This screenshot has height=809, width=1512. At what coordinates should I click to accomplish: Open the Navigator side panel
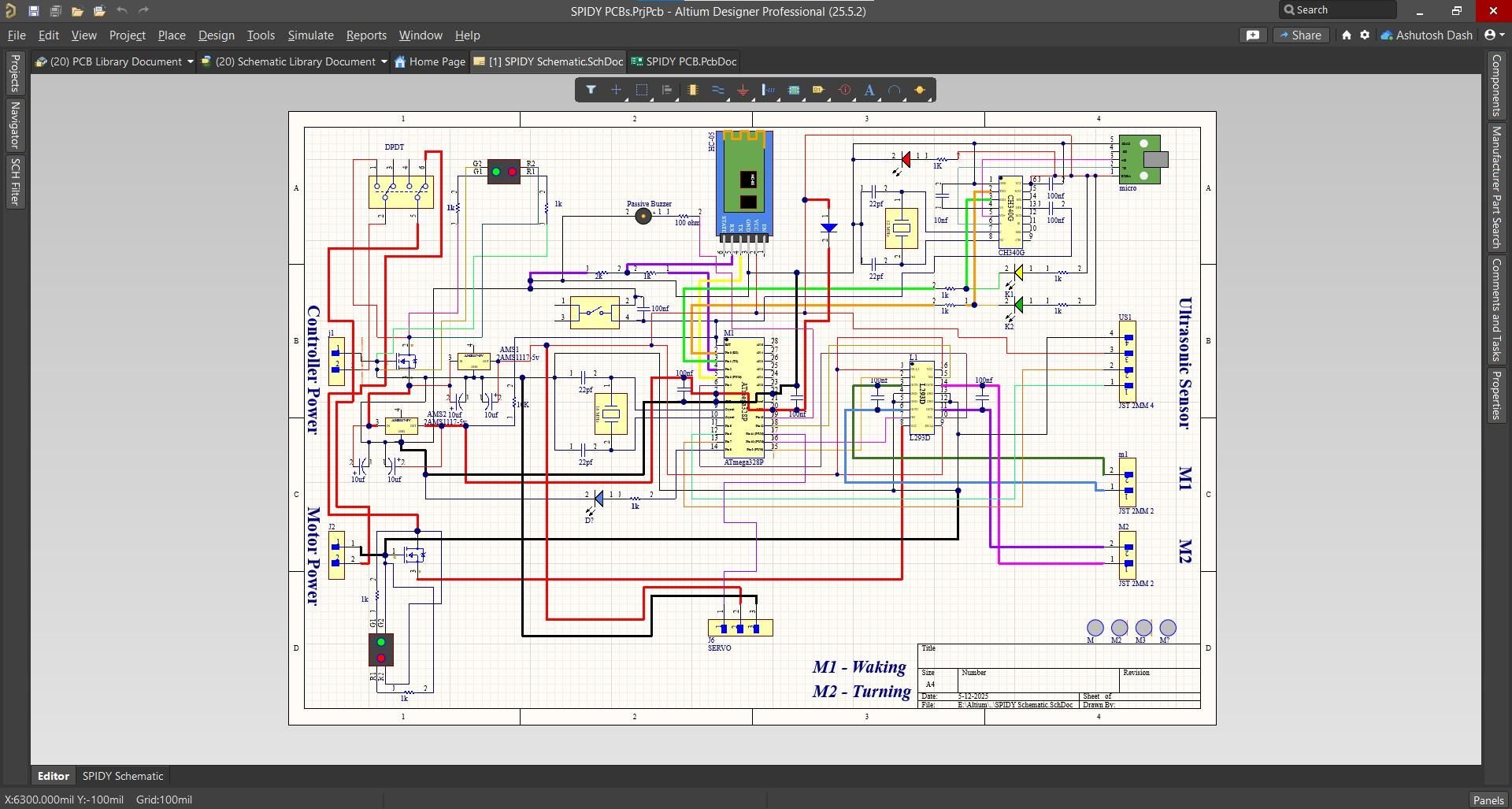(14, 124)
